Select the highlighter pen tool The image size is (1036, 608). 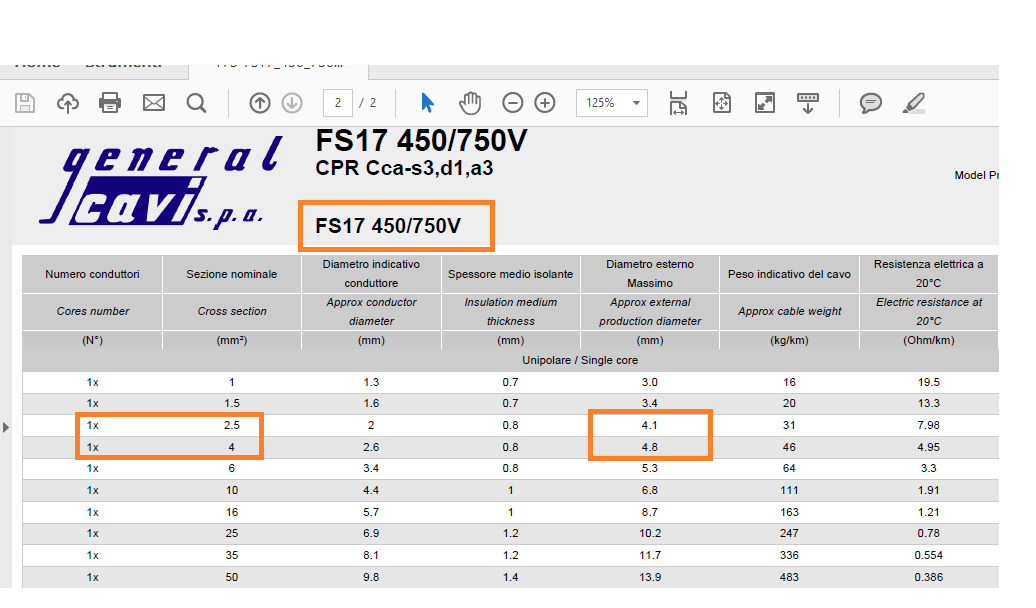point(914,103)
